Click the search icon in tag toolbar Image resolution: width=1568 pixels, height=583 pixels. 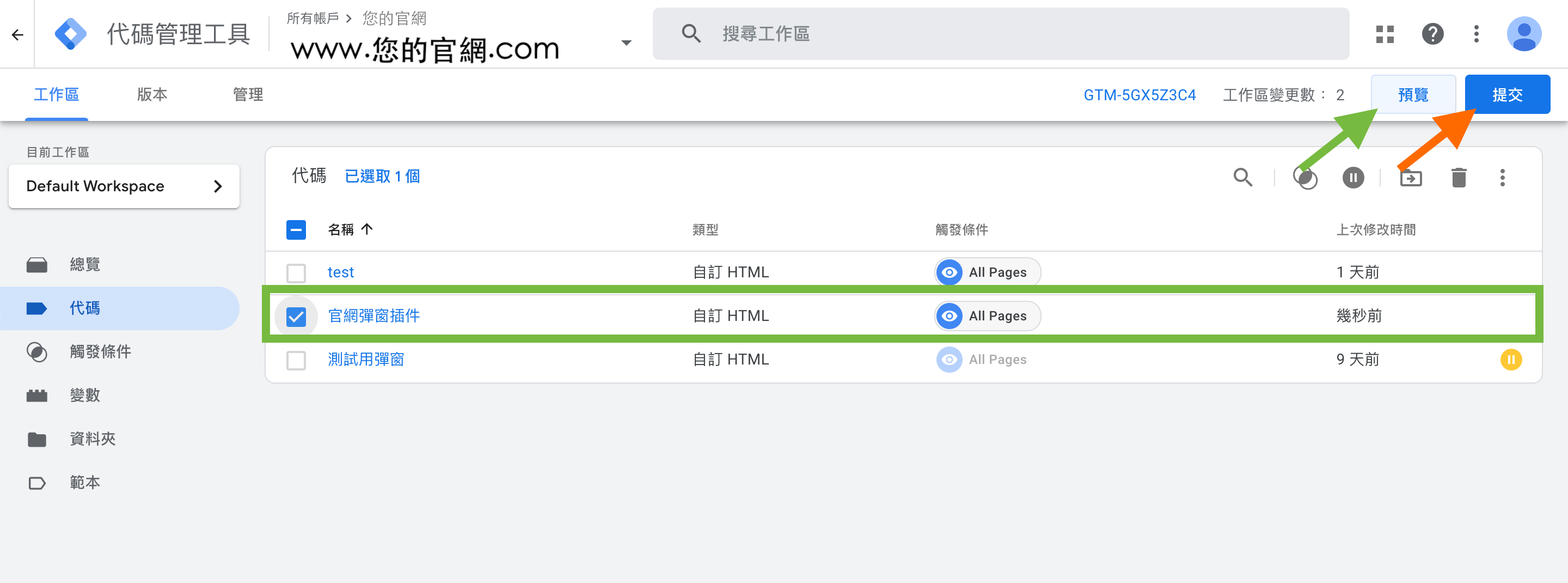(x=1242, y=177)
